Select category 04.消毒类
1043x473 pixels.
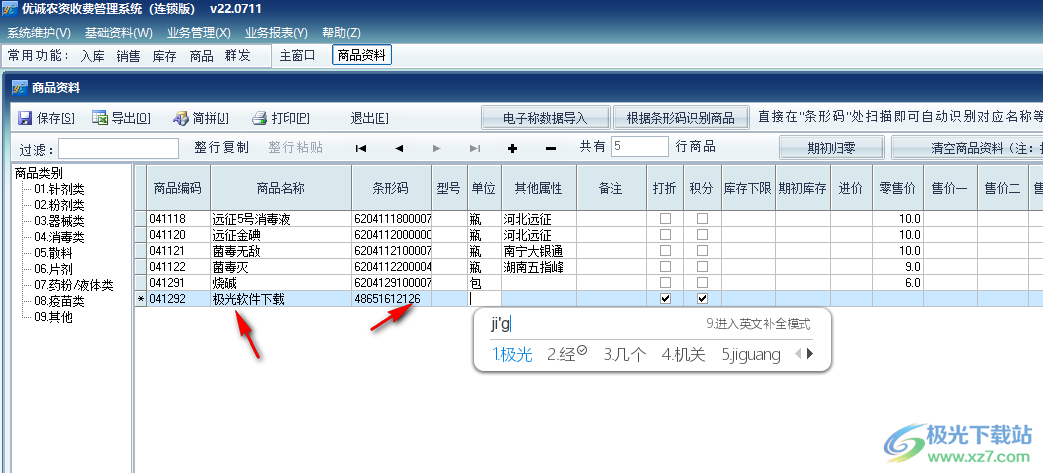point(59,237)
